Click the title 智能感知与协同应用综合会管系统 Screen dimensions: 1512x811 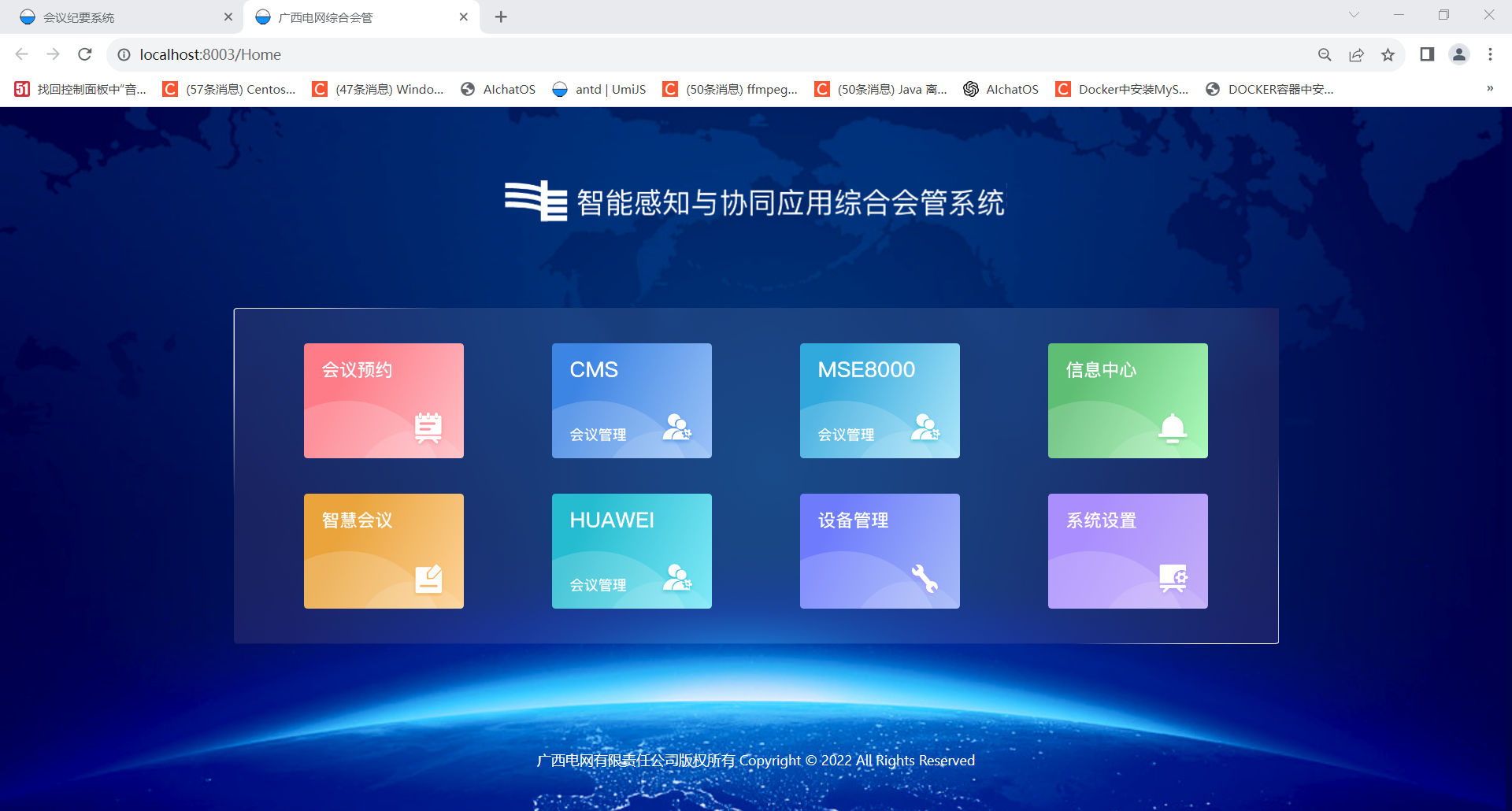tap(791, 202)
